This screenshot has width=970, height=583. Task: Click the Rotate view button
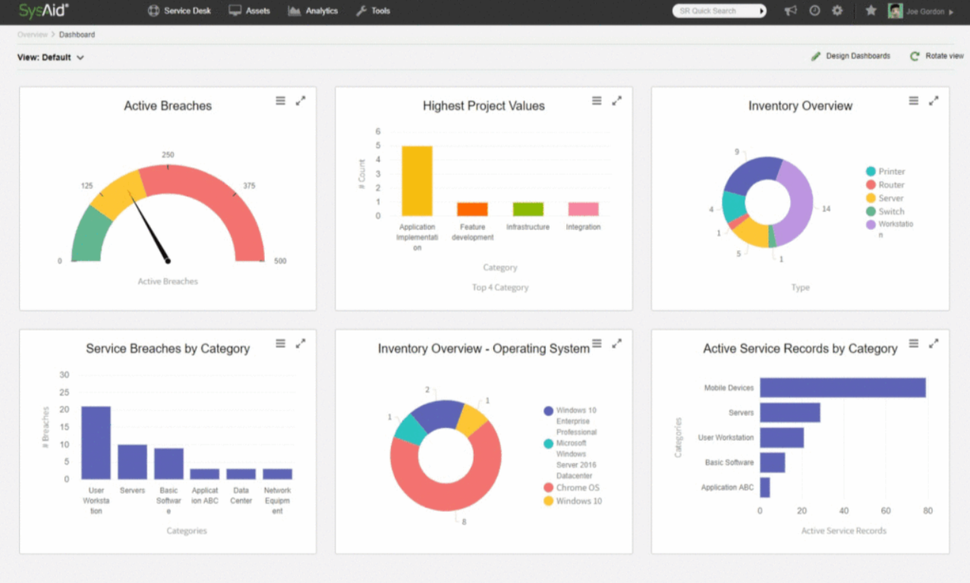tap(928, 56)
